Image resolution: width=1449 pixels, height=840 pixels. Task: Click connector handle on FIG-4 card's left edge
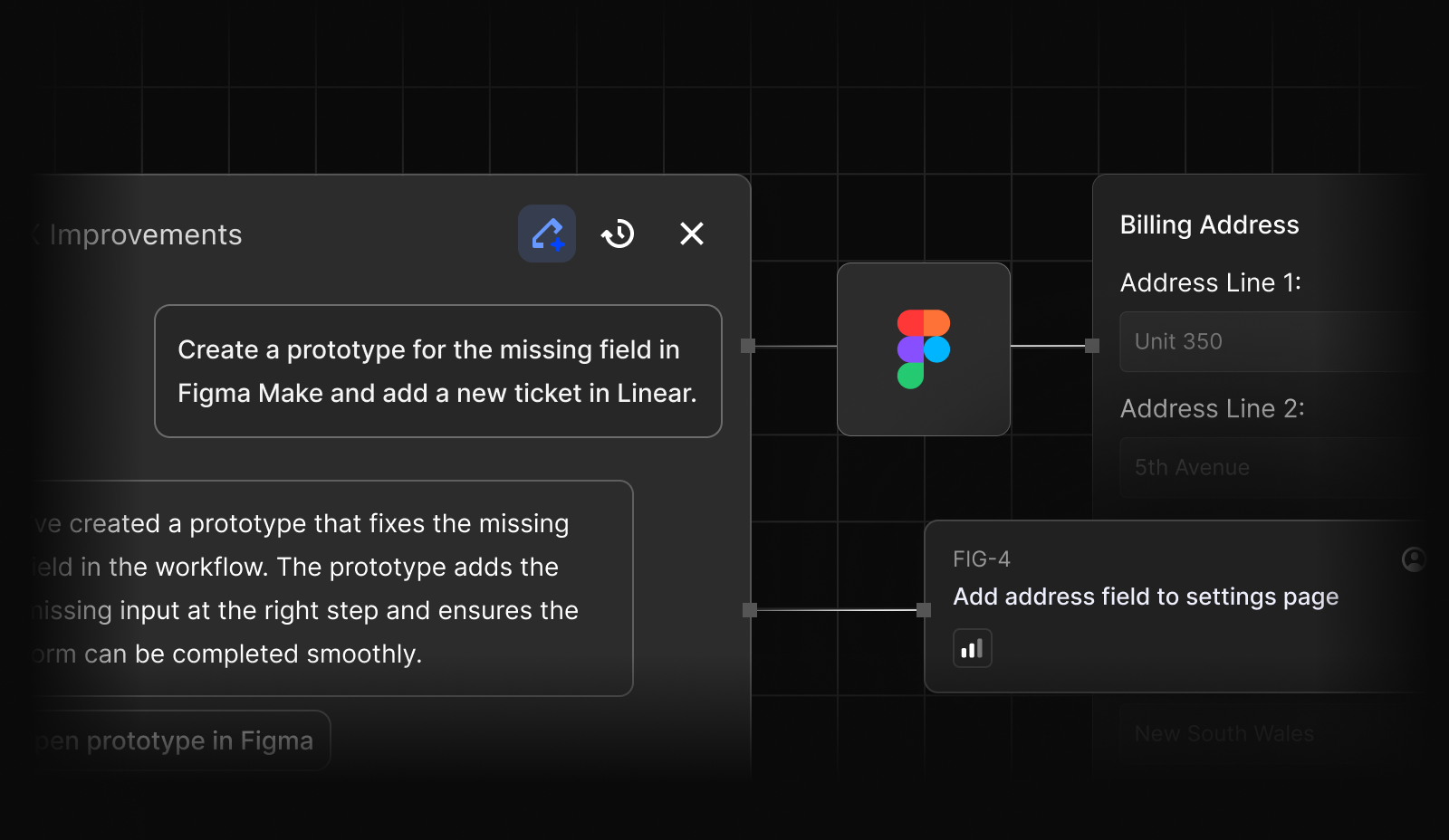[924, 610]
